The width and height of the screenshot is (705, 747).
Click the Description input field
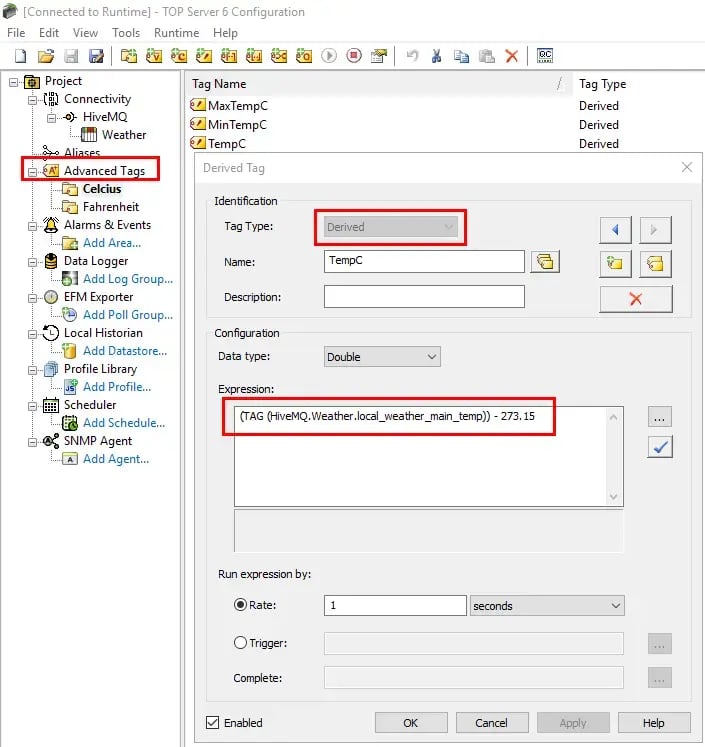(424, 296)
